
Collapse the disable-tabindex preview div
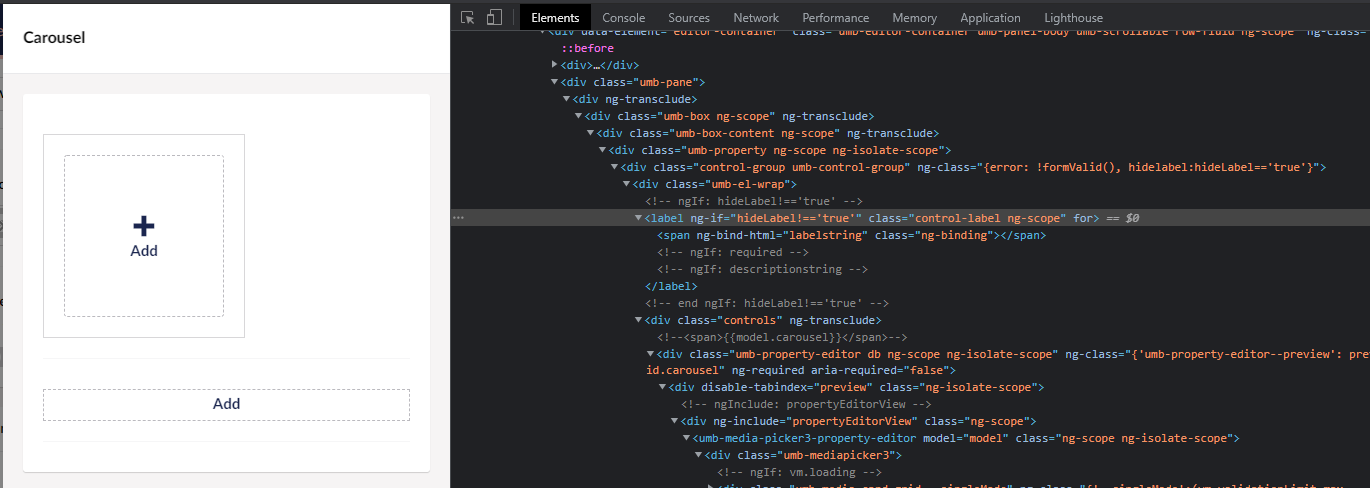pos(663,387)
